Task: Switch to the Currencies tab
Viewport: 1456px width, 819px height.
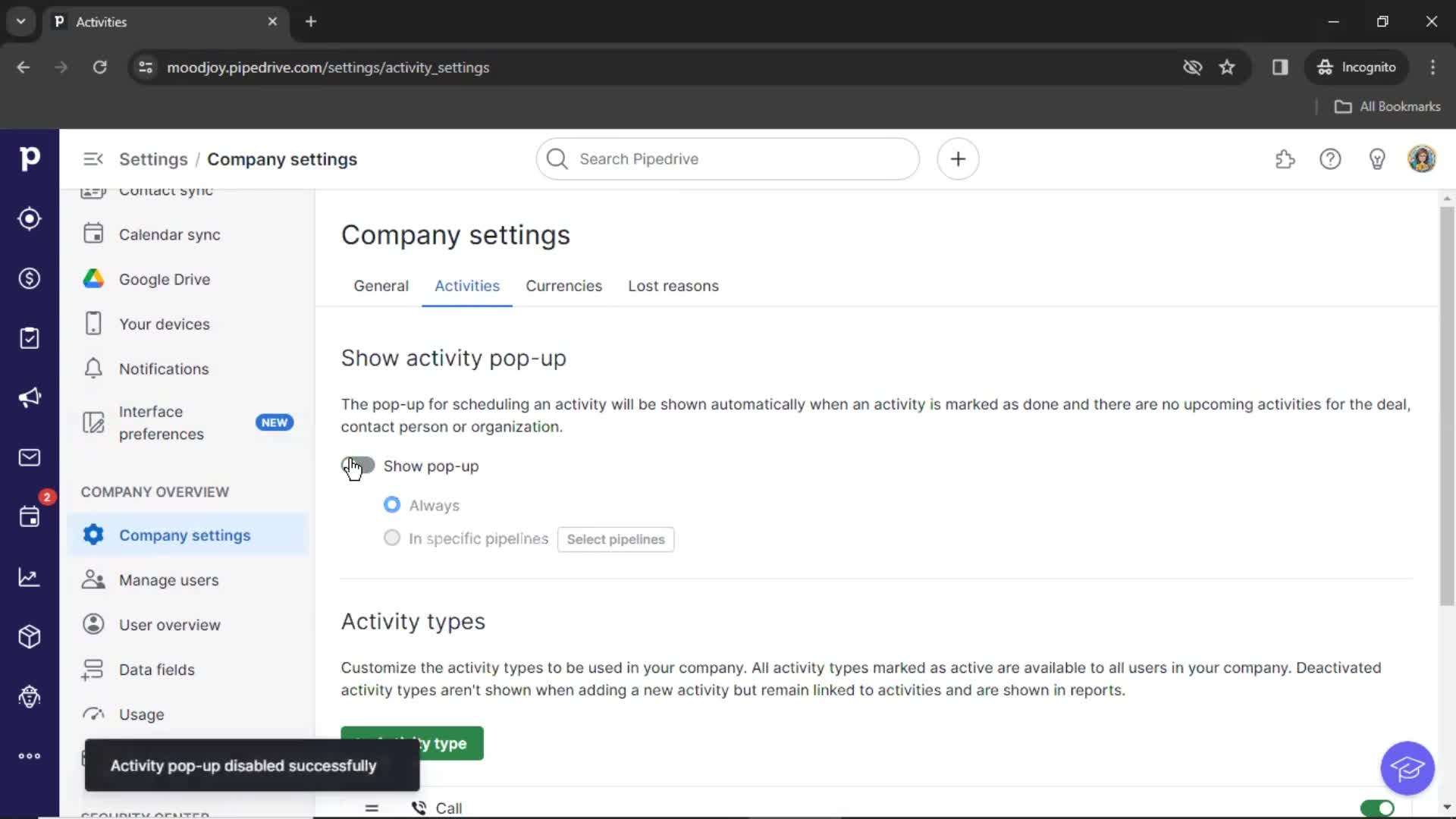Action: point(563,285)
